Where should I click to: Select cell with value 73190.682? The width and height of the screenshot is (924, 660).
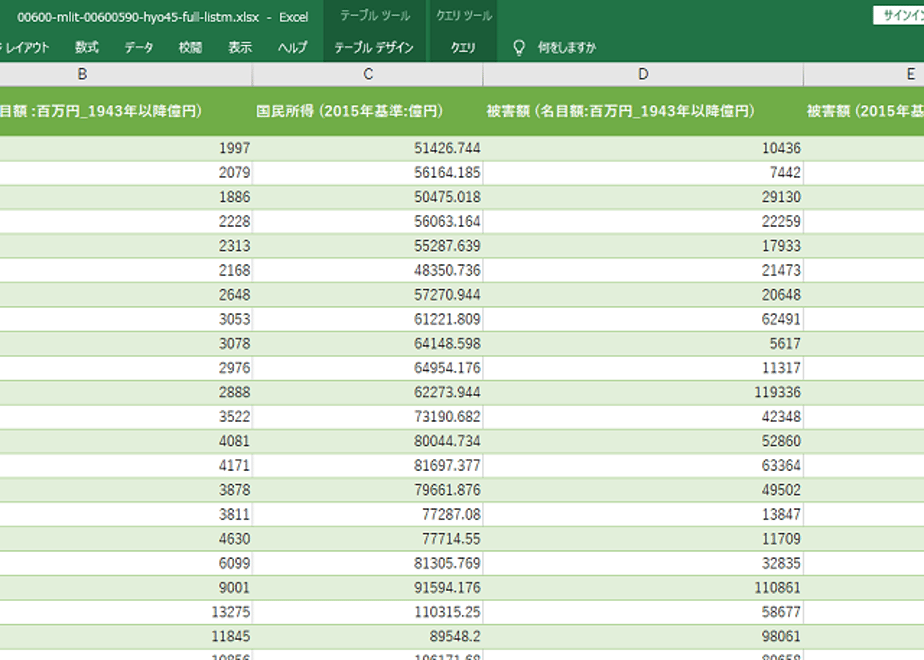pyautogui.click(x=368, y=417)
